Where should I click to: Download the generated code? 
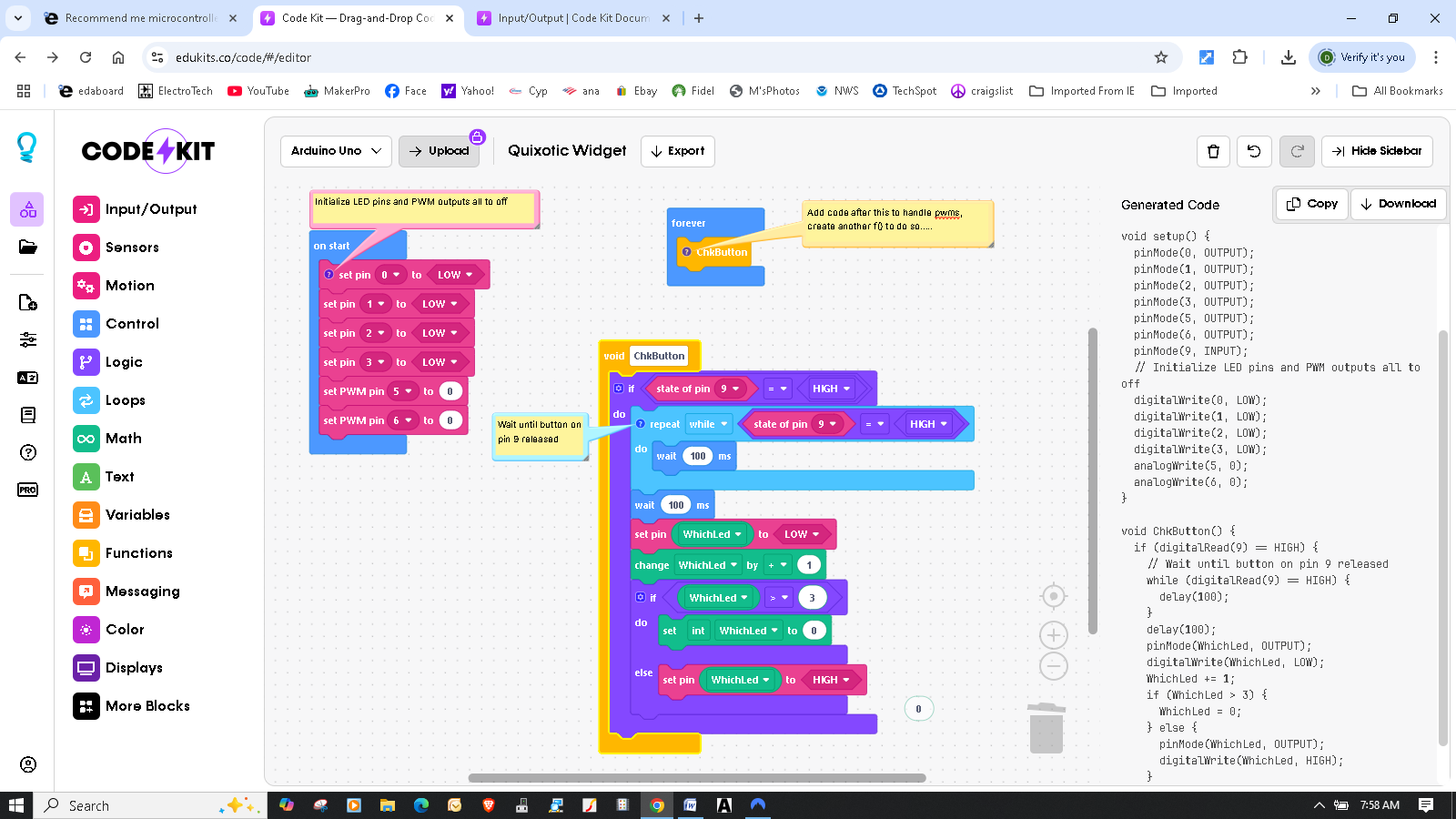(x=1398, y=204)
